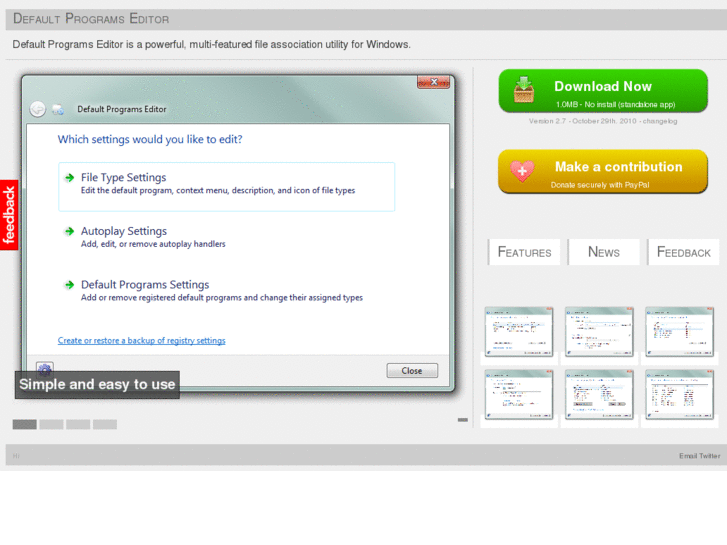Open middle screenshot thumbnail in bottom row

599,395
